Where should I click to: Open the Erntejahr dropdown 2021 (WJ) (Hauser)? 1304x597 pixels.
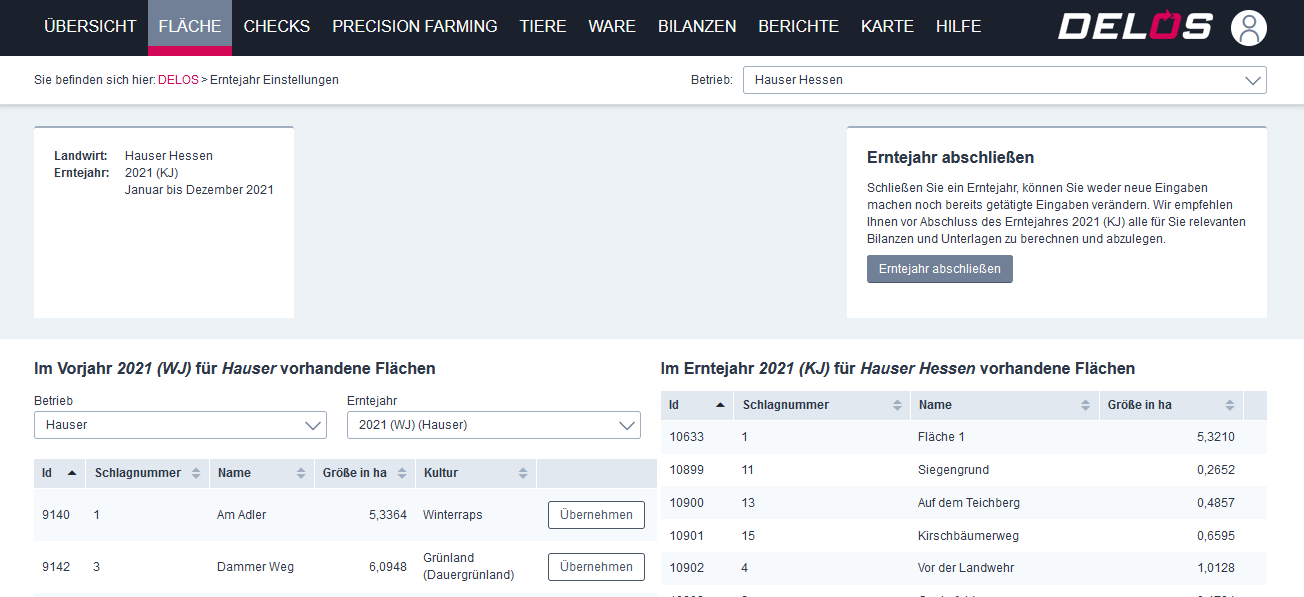click(494, 425)
